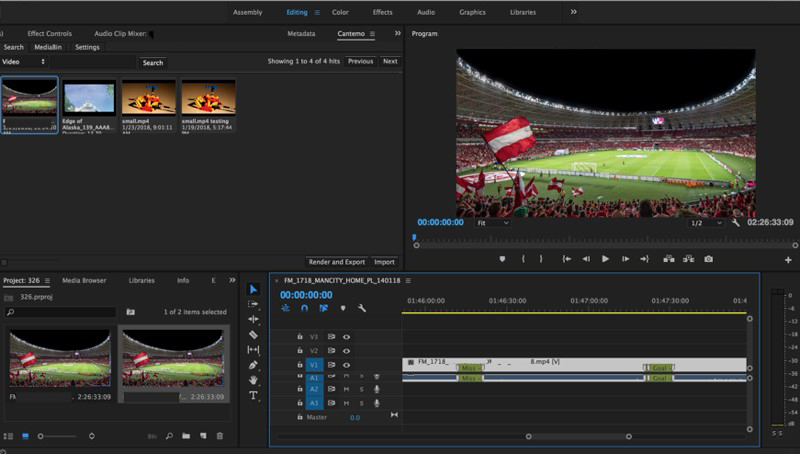800x454 pixels.
Task: Click the Next results button
Action: pyautogui.click(x=390, y=62)
